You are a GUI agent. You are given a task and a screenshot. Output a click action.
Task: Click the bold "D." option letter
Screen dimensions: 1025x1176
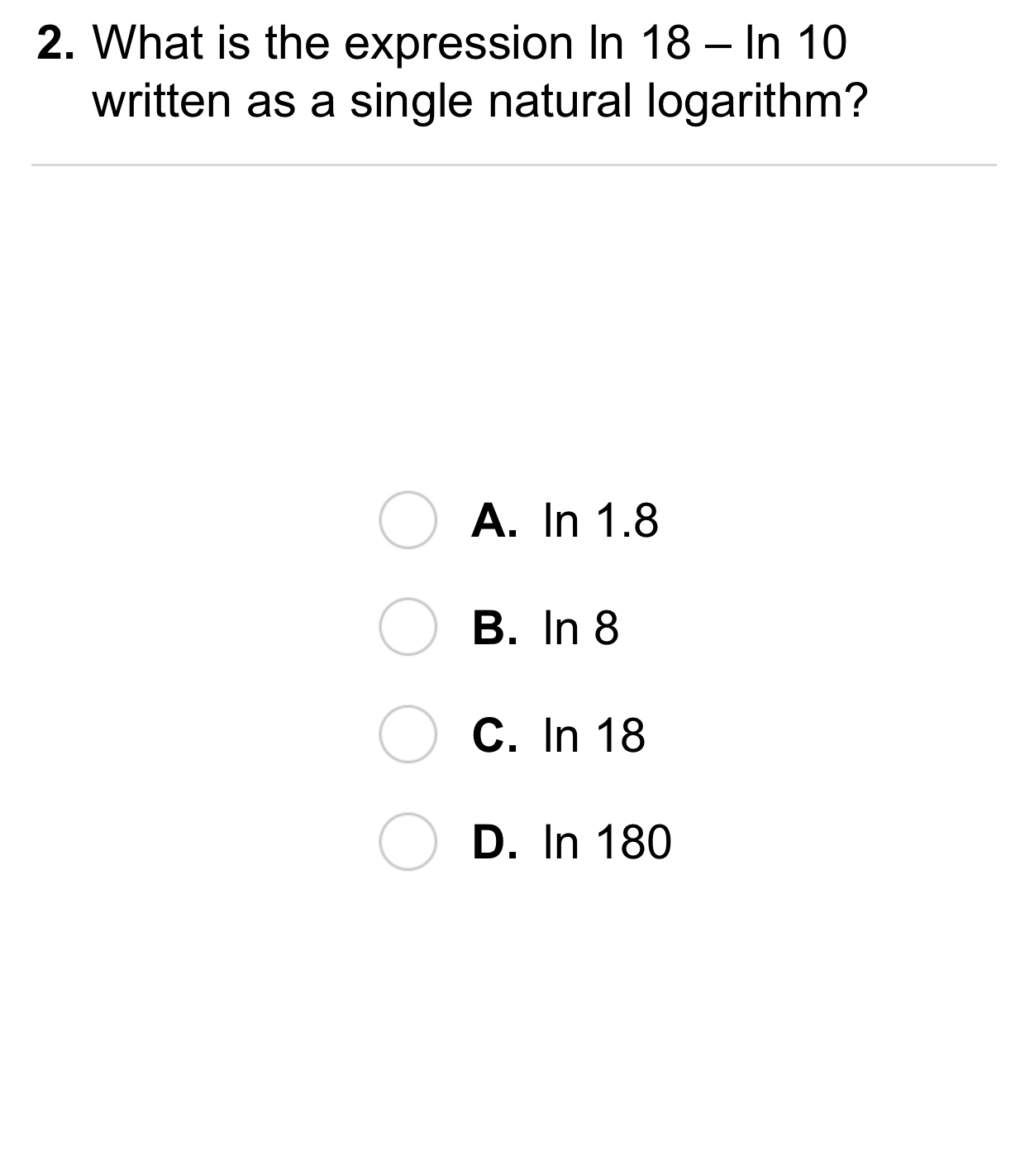[495, 843]
